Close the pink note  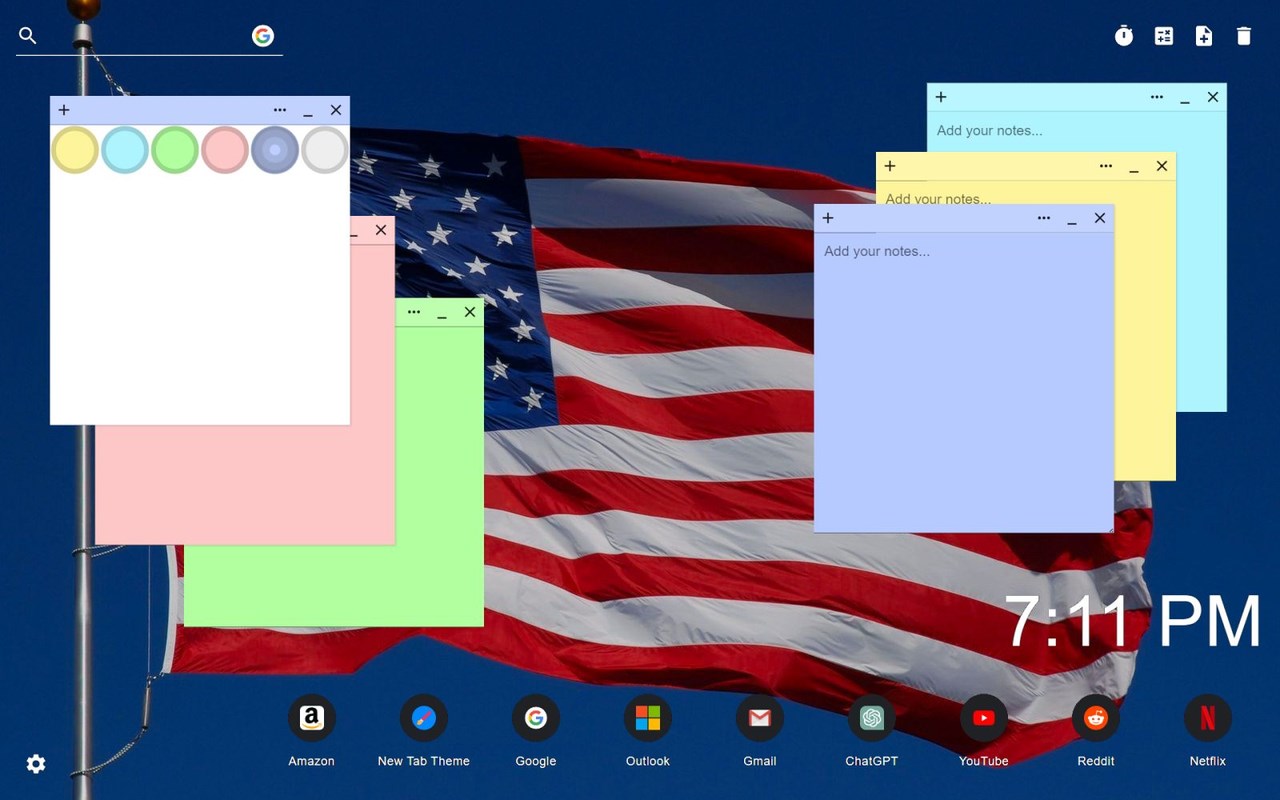[x=381, y=230]
